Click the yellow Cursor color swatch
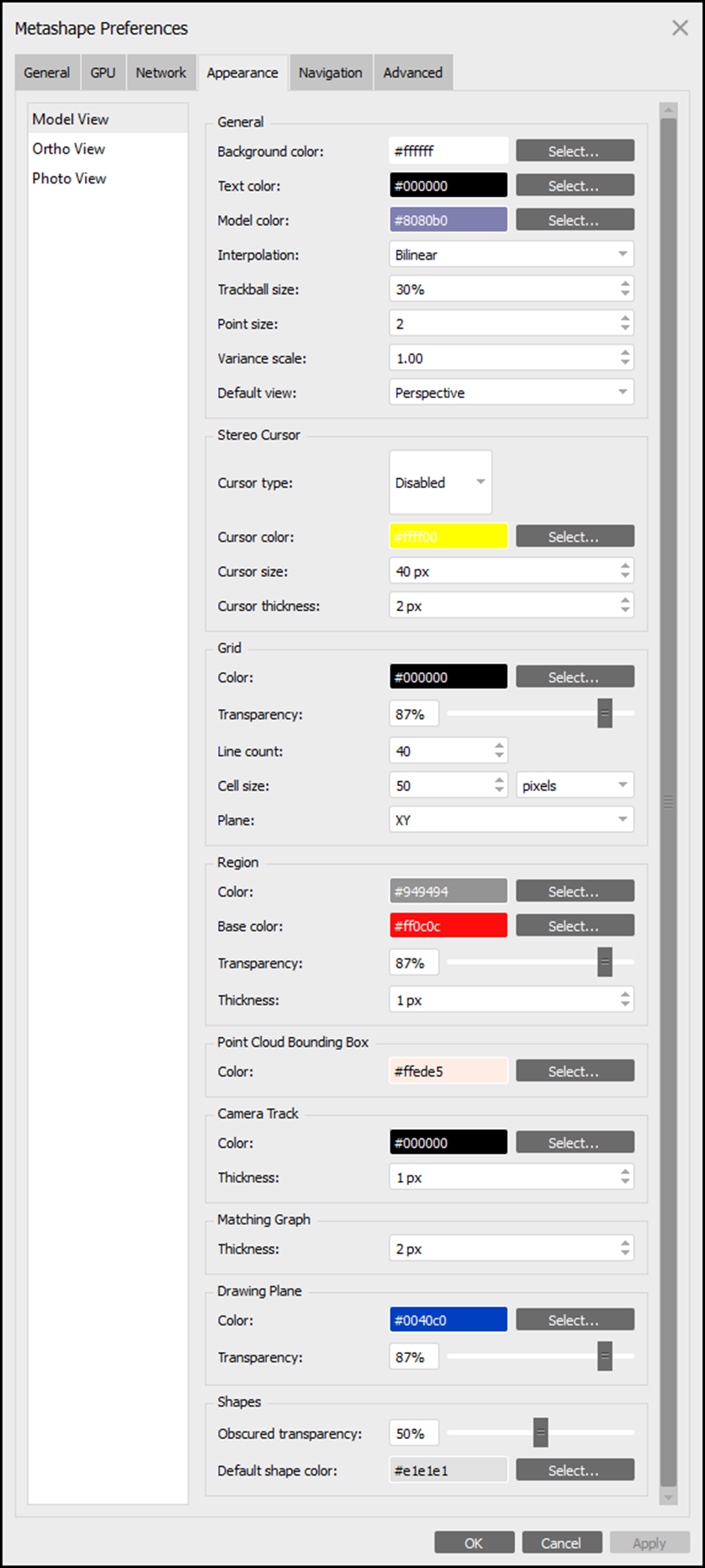Image resolution: width=705 pixels, height=1568 pixels. coord(449,537)
